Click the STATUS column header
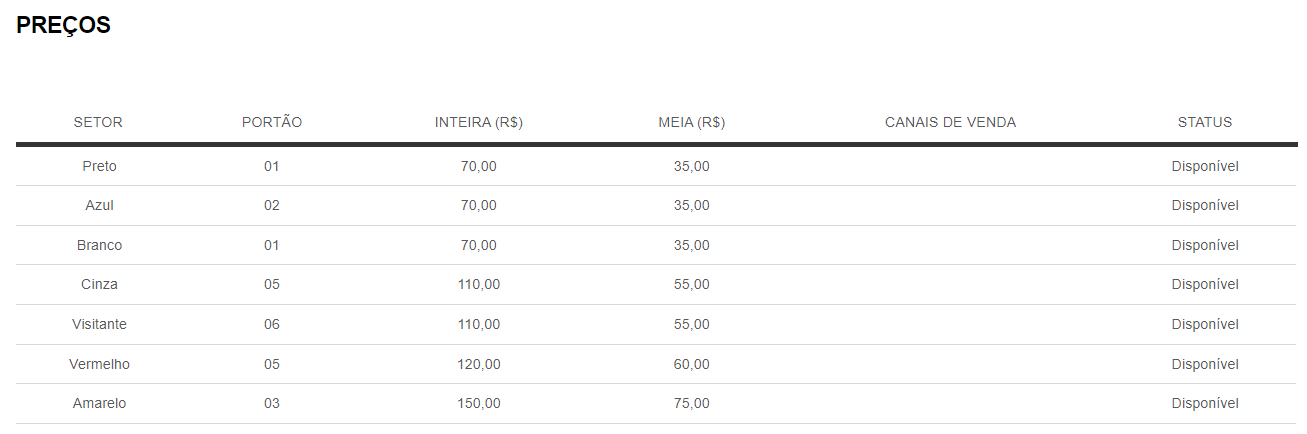 point(1205,122)
